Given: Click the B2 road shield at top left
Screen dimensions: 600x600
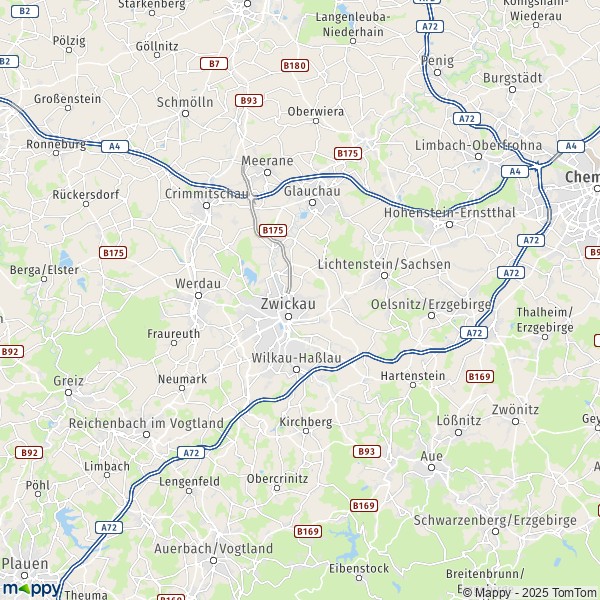Looking at the screenshot, I should pyautogui.click(x=25, y=11).
